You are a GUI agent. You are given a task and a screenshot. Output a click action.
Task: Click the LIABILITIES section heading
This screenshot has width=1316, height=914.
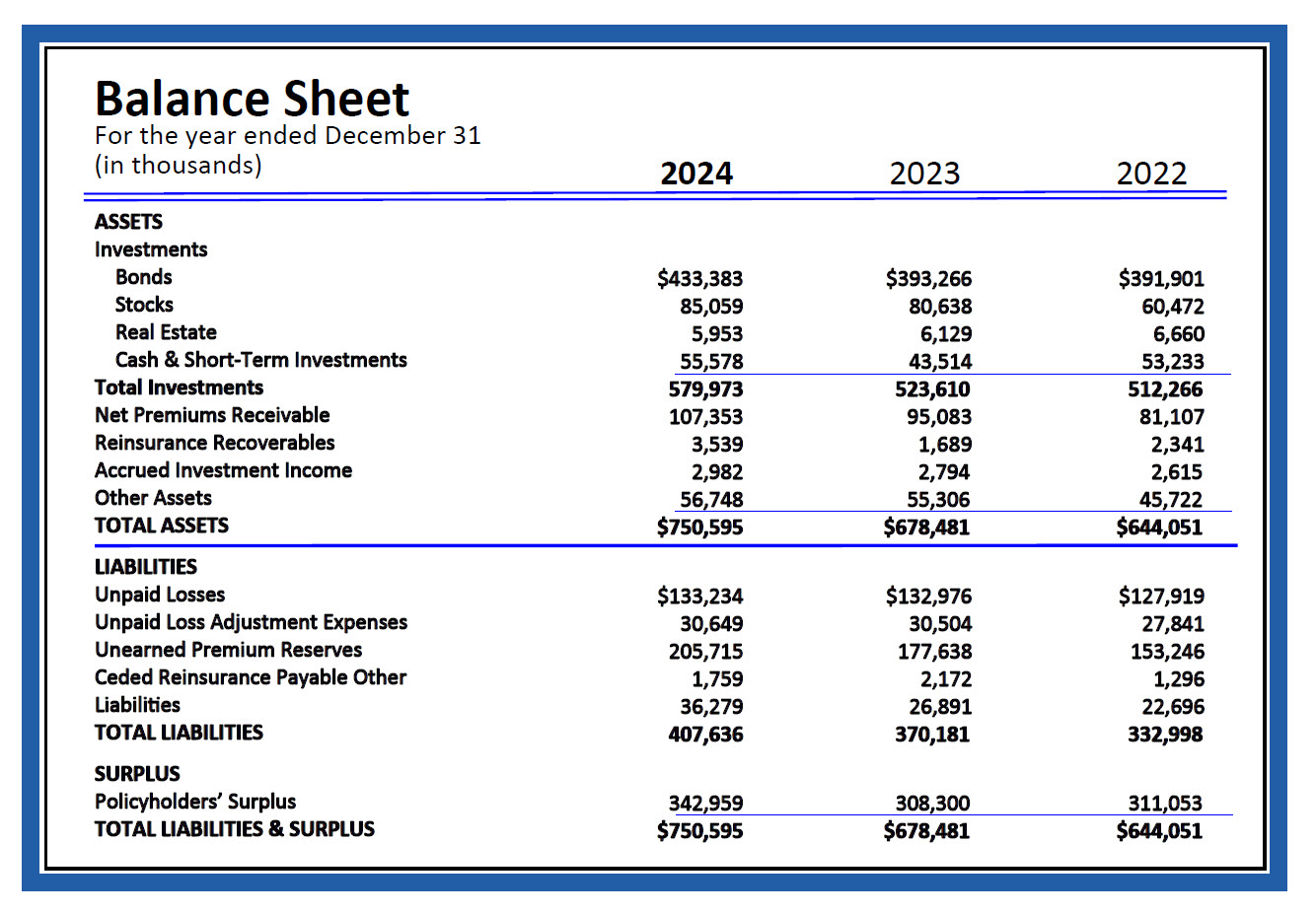(x=146, y=567)
